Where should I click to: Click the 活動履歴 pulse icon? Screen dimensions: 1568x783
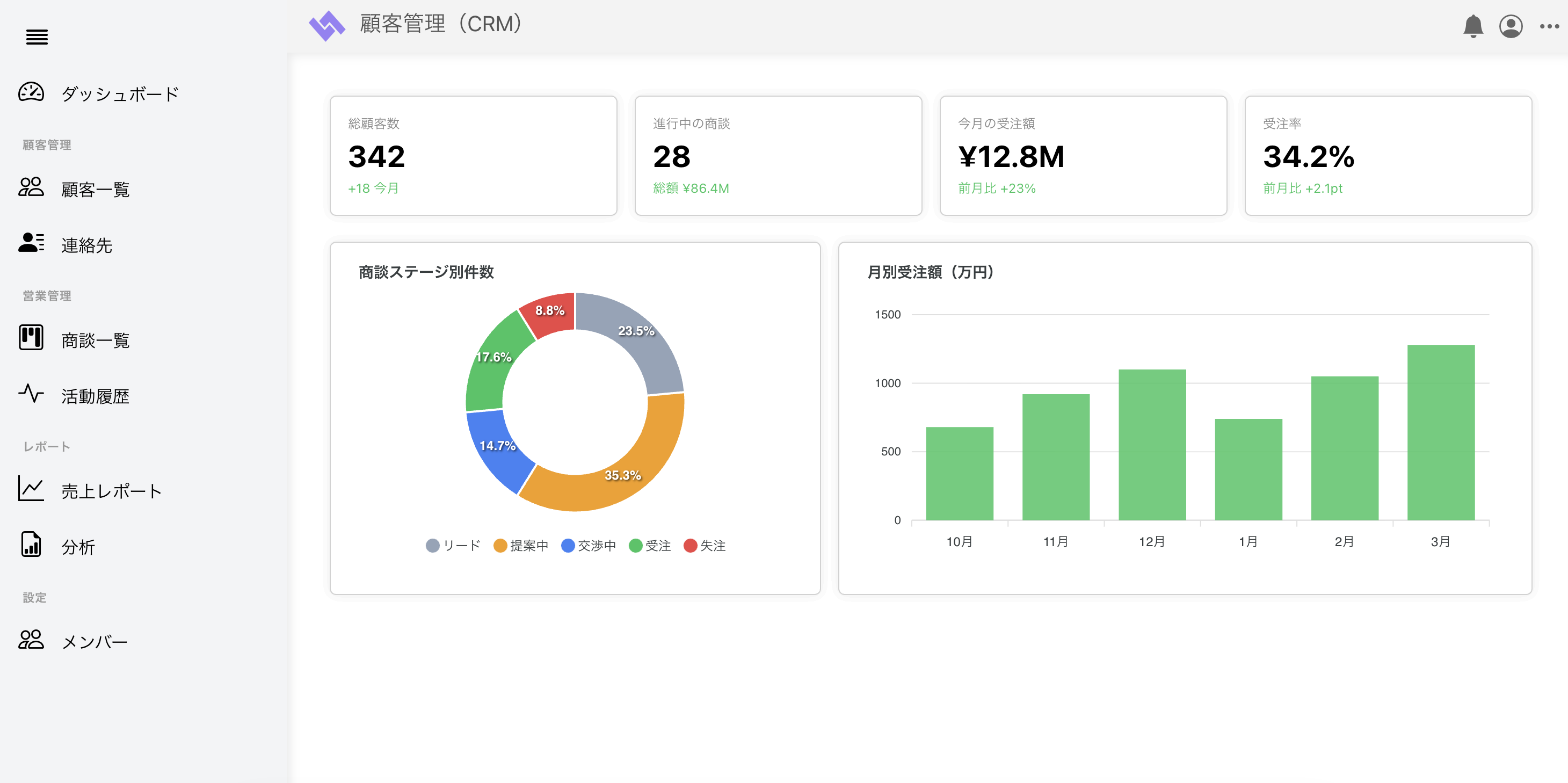31,393
